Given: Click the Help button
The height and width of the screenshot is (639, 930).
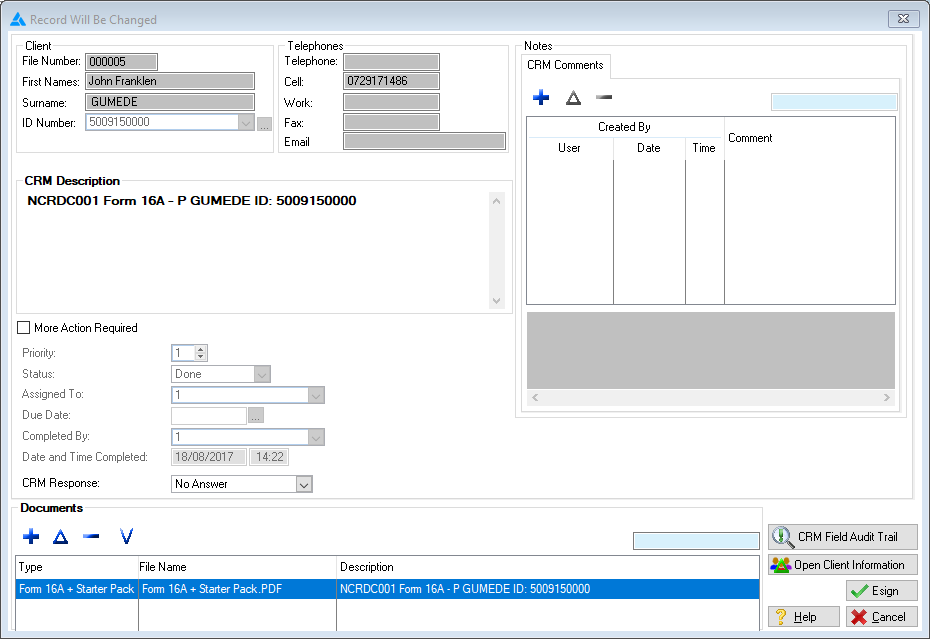Looking at the screenshot, I should tap(803, 617).
